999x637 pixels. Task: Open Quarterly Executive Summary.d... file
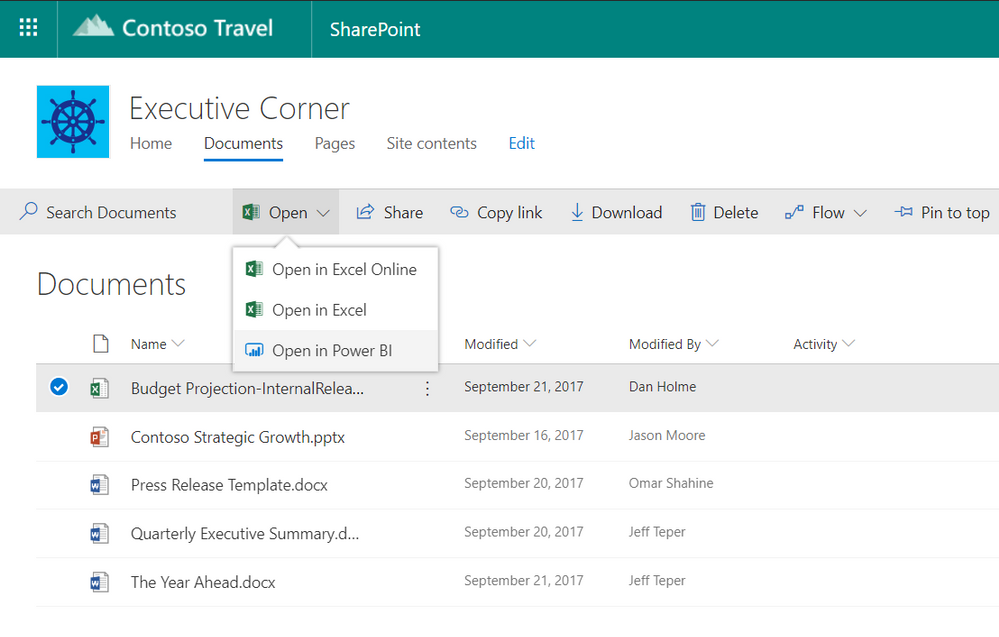pyautogui.click(x=245, y=534)
